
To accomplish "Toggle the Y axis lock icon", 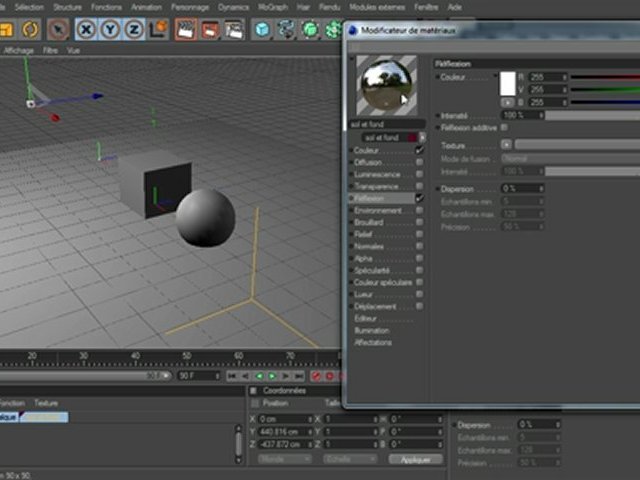I will click(x=110, y=29).
